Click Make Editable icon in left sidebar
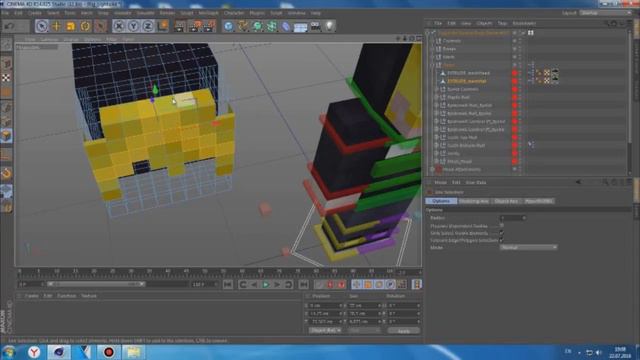The image size is (640, 360). click(6, 45)
